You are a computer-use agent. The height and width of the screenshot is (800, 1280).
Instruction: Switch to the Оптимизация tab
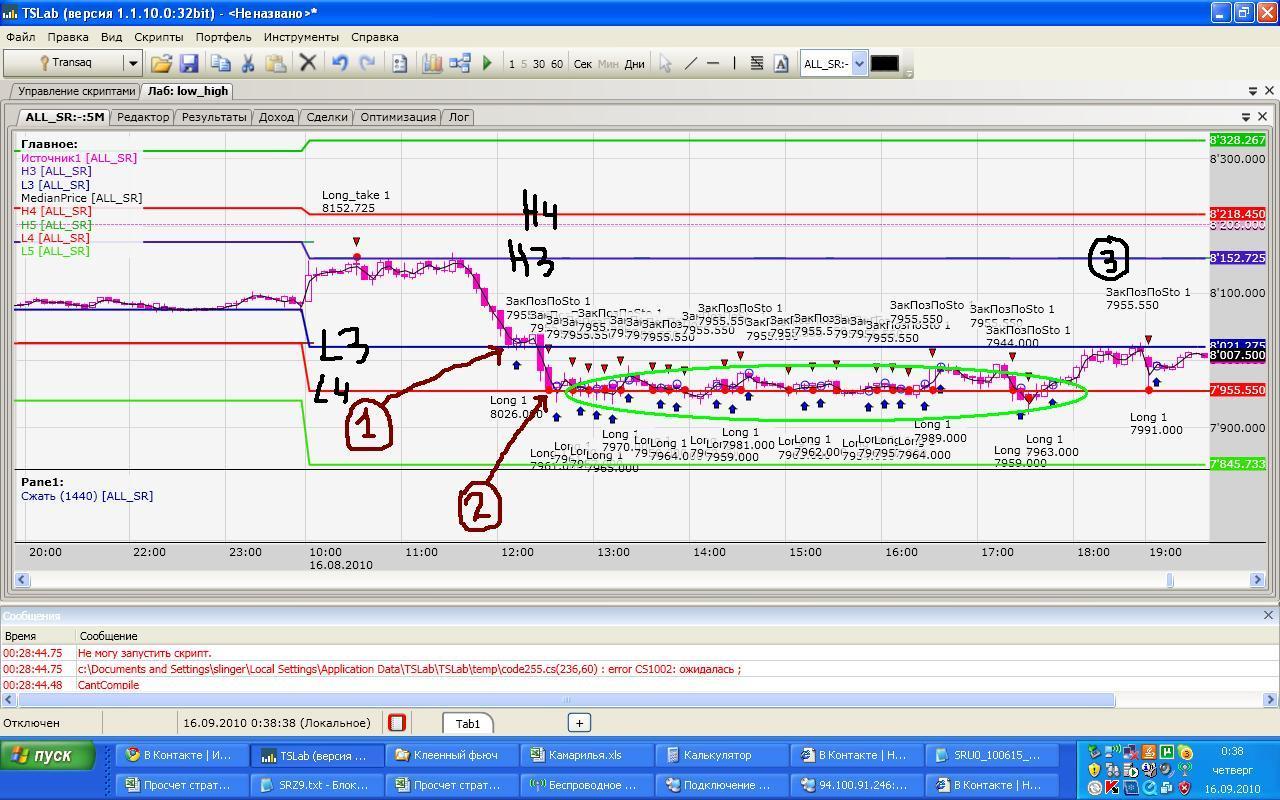click(x=397, y=117)
